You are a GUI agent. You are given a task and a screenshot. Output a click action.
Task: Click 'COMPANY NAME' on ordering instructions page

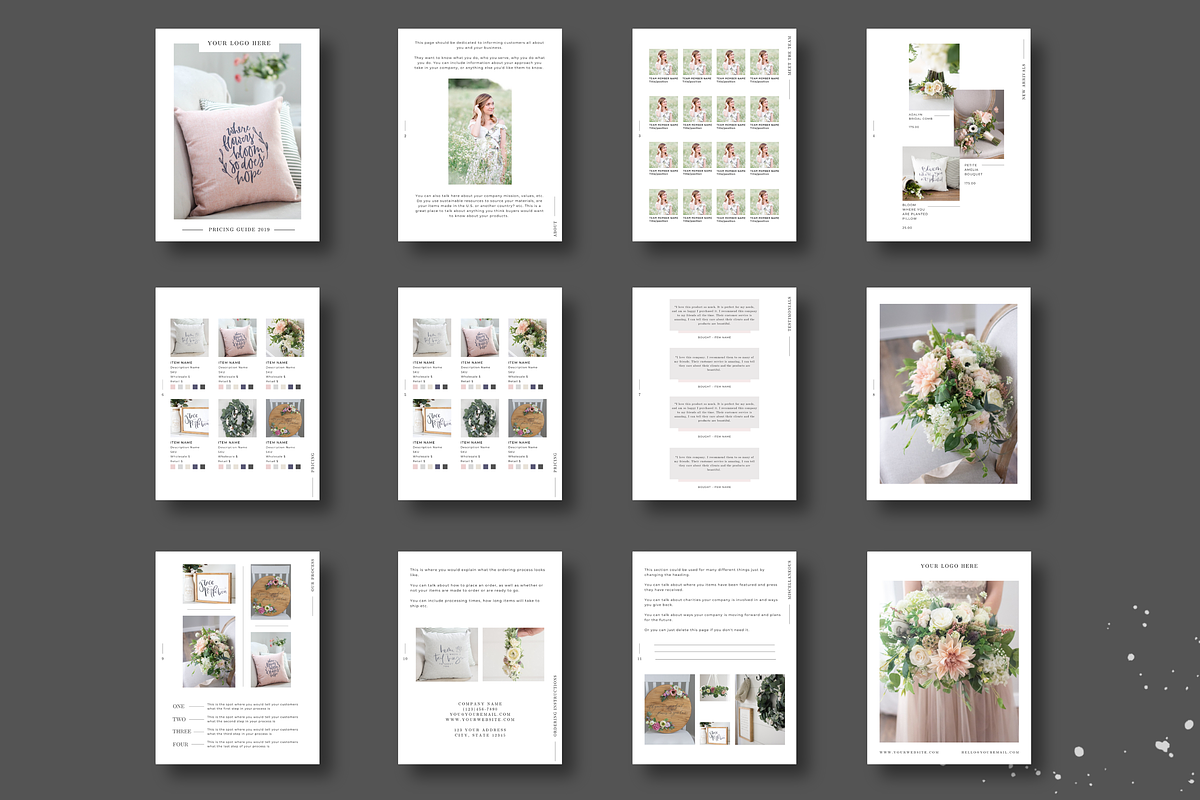coord(480,705)
